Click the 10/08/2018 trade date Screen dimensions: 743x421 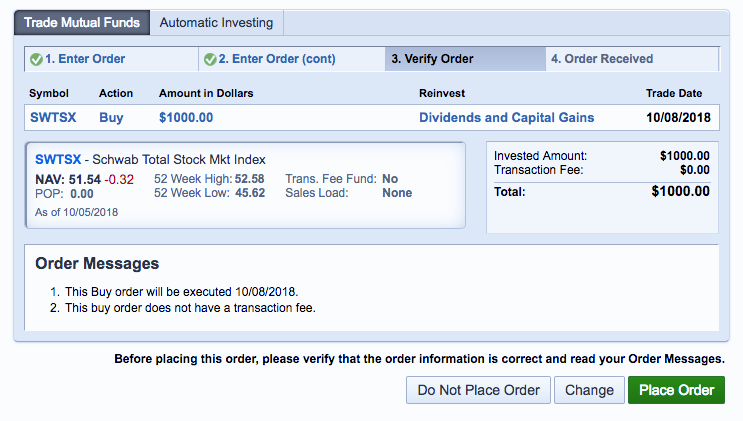pos(677,117)
